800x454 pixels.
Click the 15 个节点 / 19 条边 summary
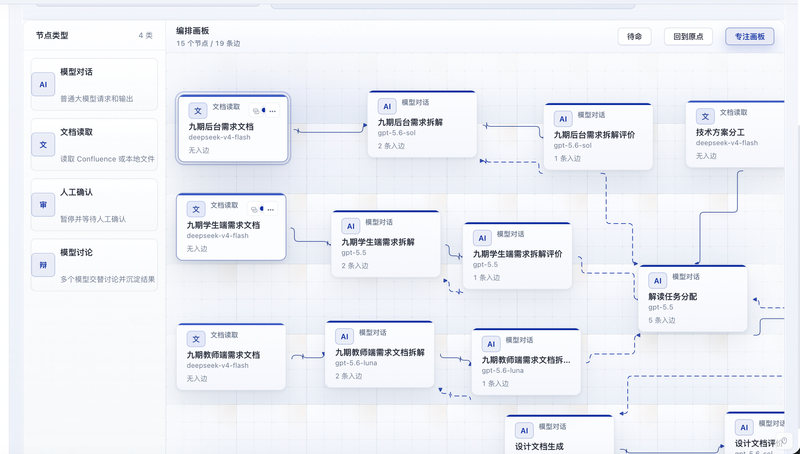click(208, 43)
